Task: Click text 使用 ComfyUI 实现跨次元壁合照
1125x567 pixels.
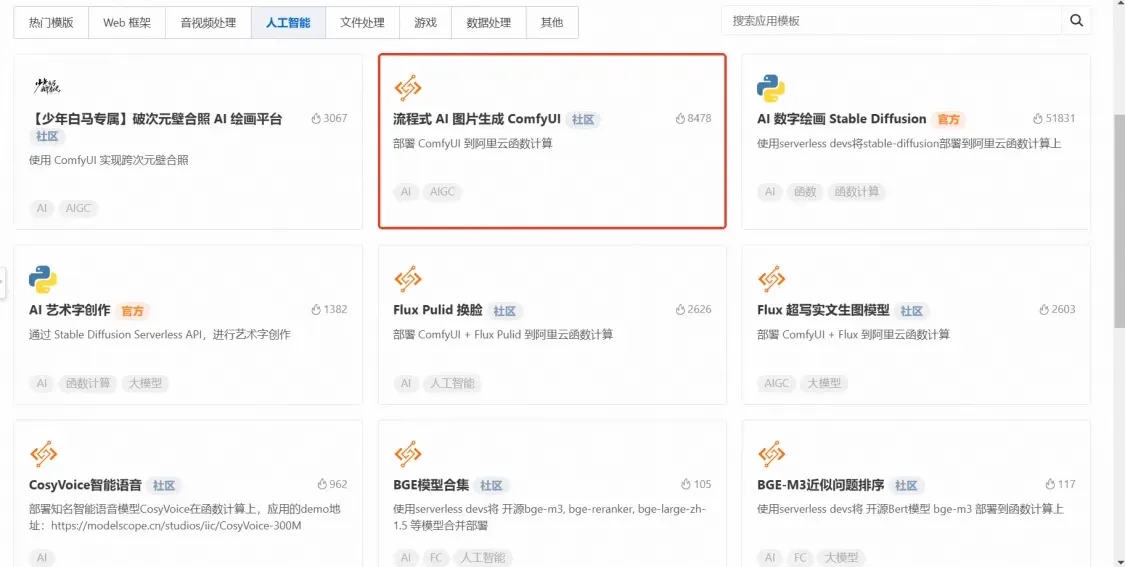Action: pyautogui.click(x=108, y=160)
